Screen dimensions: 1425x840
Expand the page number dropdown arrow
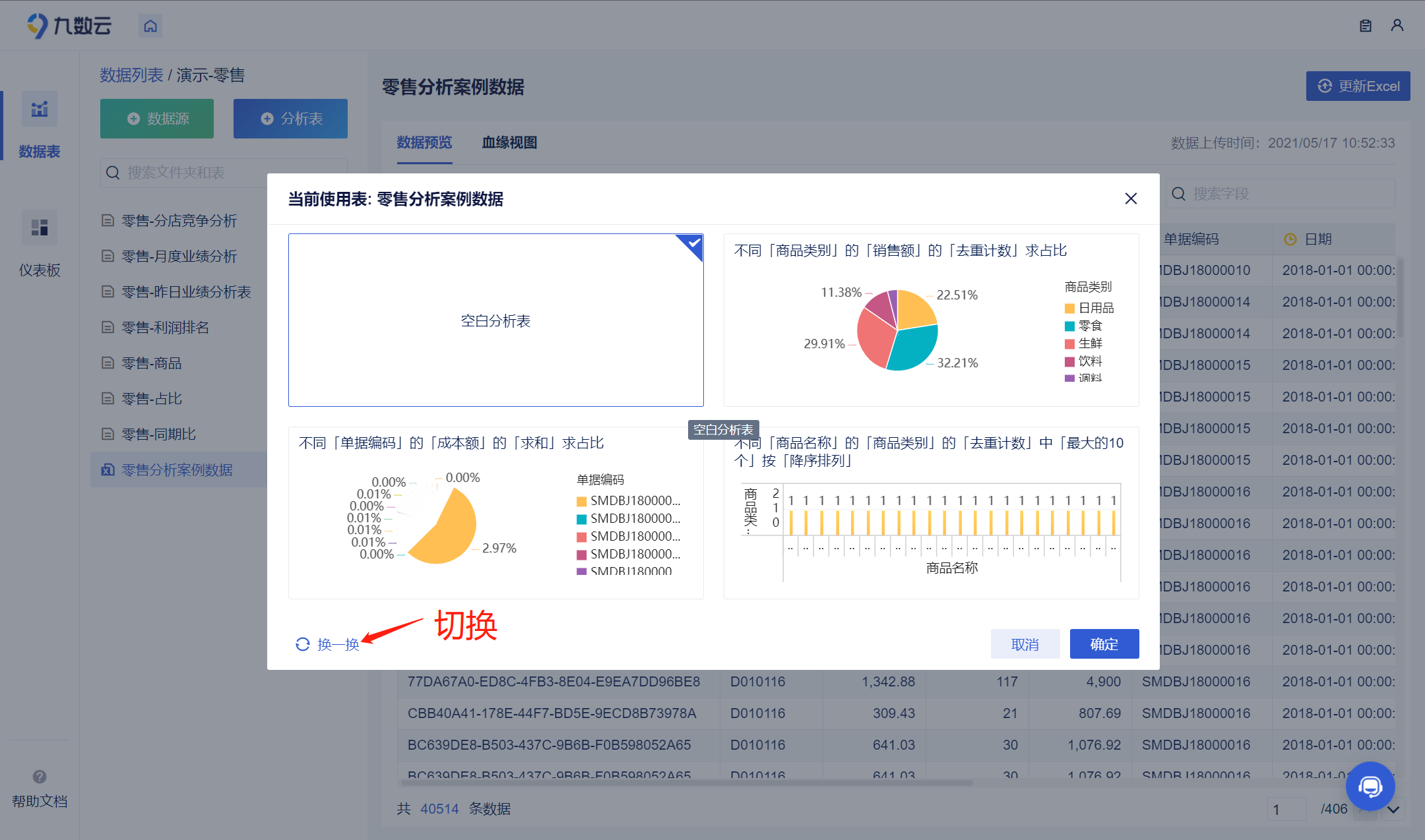click(1393, 809)
